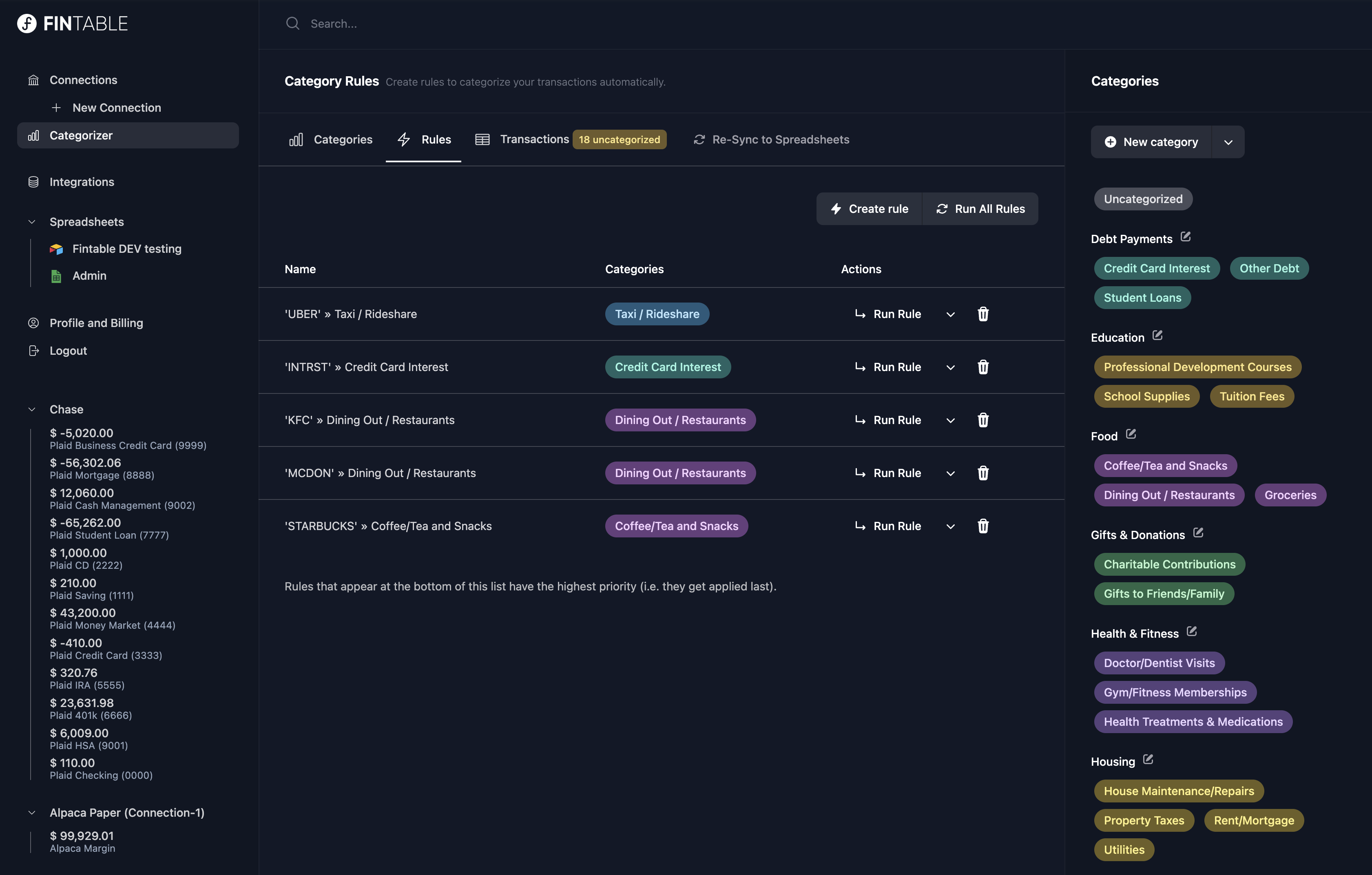Click the plus icon beside New Connection
Viewport: 1372px width, 875px height.
pos(56,108)
